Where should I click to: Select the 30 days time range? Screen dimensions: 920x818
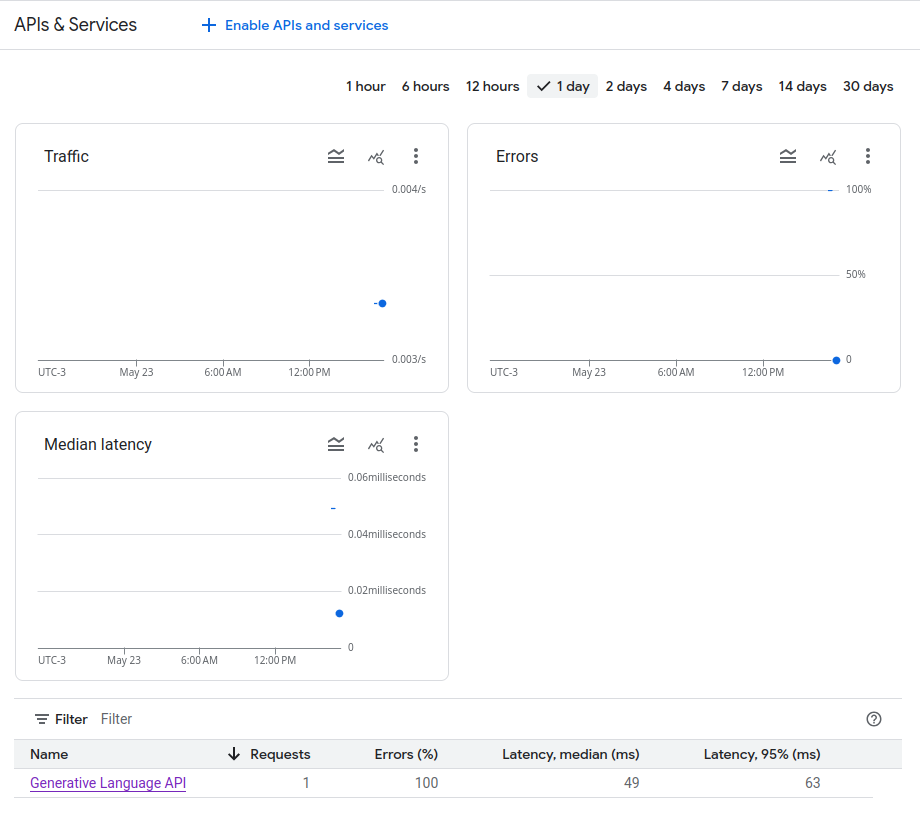coord(868,86)
